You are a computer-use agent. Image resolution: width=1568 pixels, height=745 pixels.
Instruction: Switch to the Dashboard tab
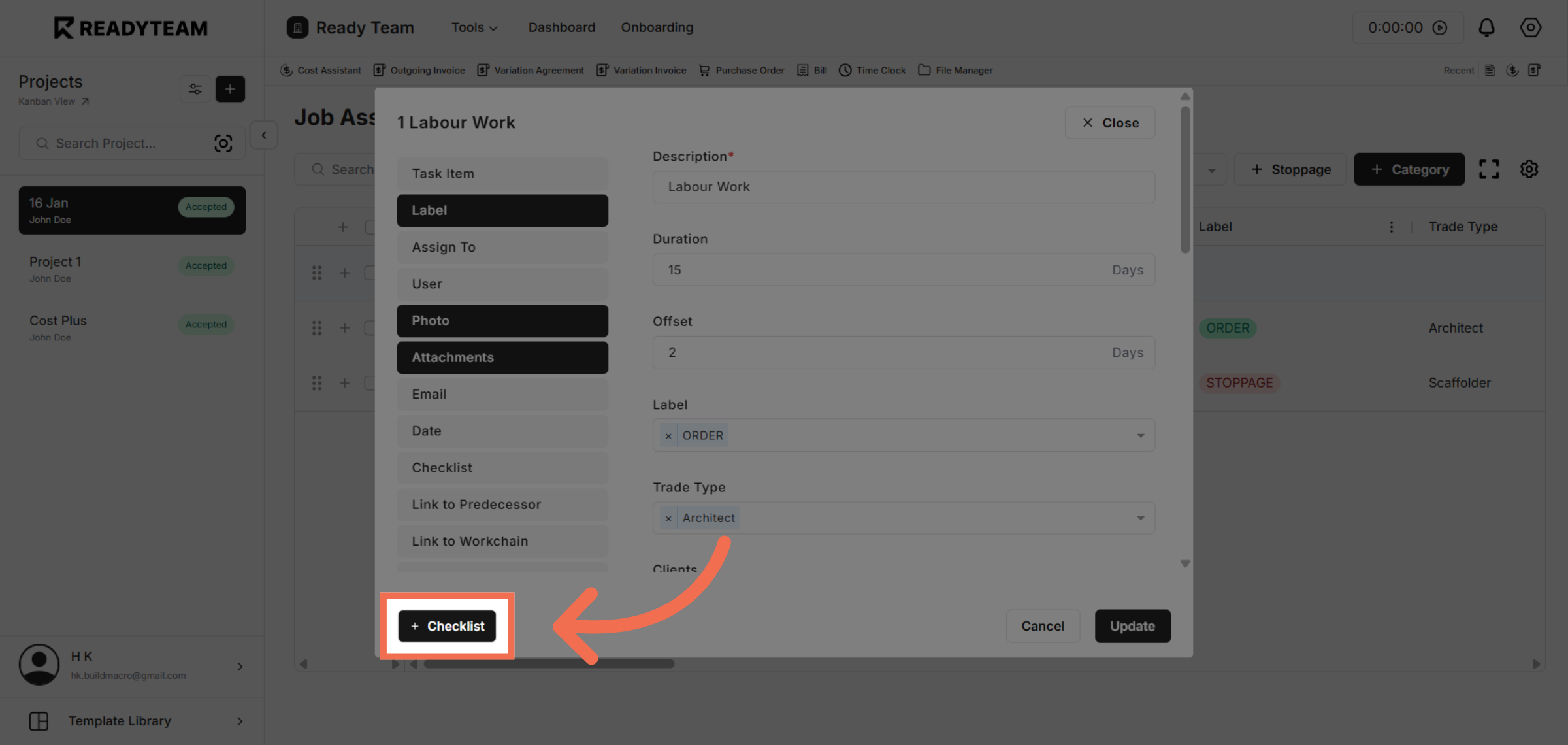coord(561,27)
